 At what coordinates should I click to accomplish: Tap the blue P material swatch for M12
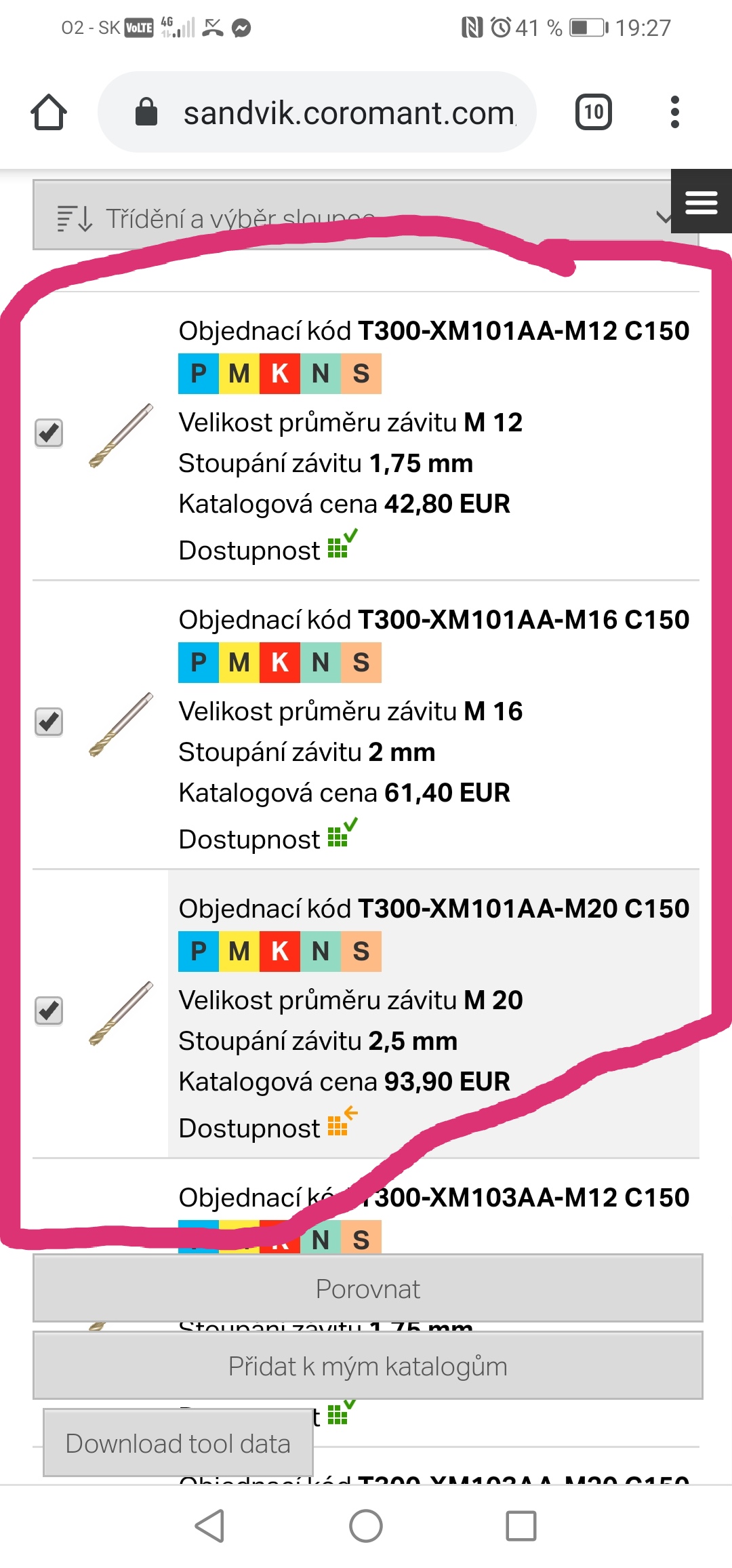pyautogui.click(x=199, y=374)
